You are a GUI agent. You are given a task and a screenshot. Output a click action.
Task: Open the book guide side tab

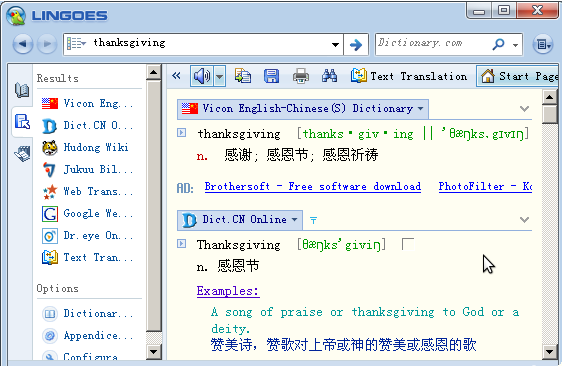22,90
